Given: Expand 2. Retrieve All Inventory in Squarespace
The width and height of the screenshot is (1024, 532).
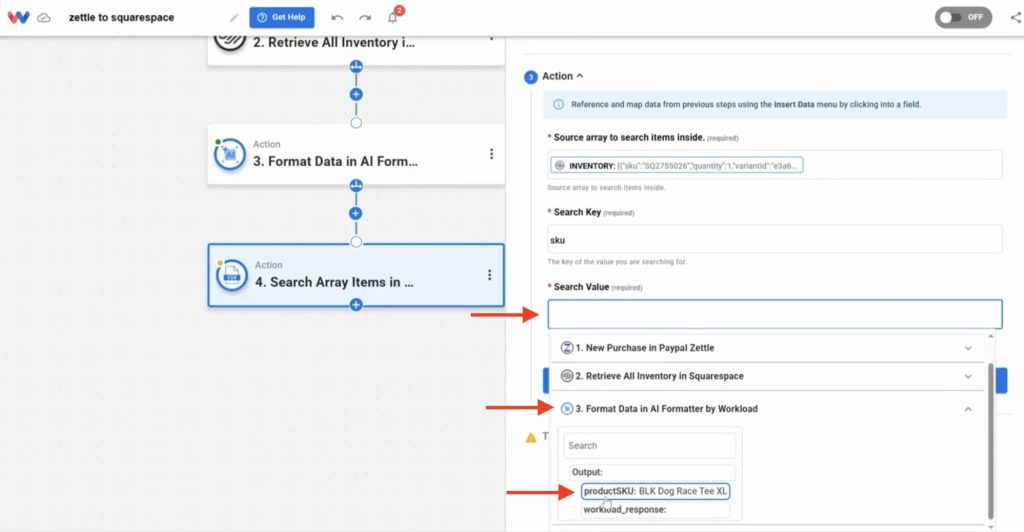Looking at the screenshot, I should click(767, 376).
